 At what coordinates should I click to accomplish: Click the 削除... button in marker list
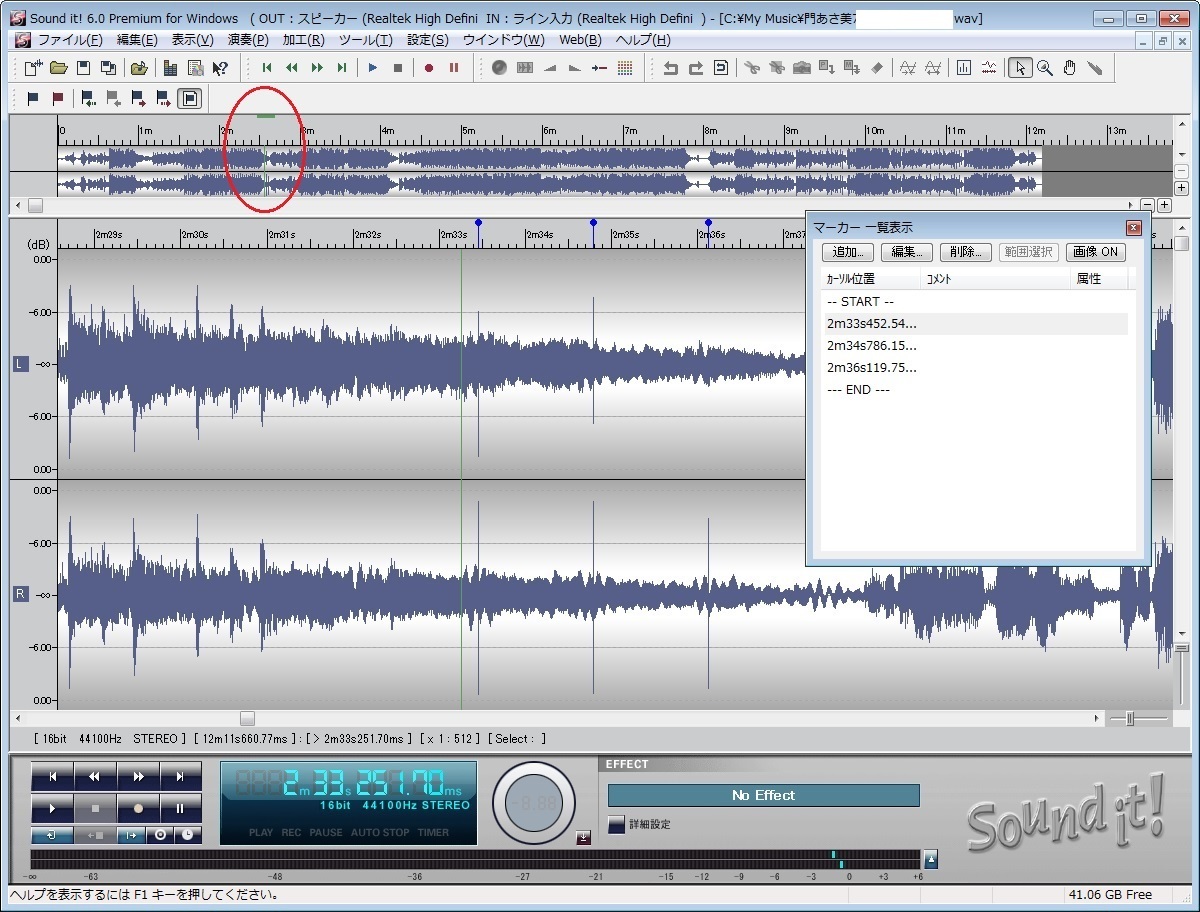coord(966,252)
